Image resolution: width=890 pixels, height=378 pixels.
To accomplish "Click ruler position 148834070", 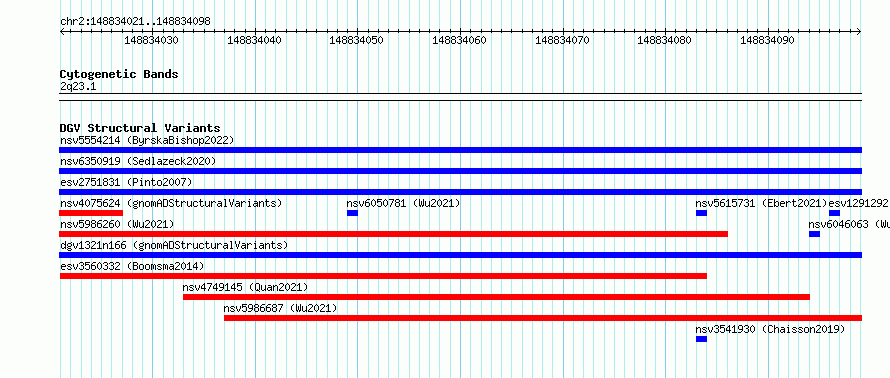I will 562,40.
